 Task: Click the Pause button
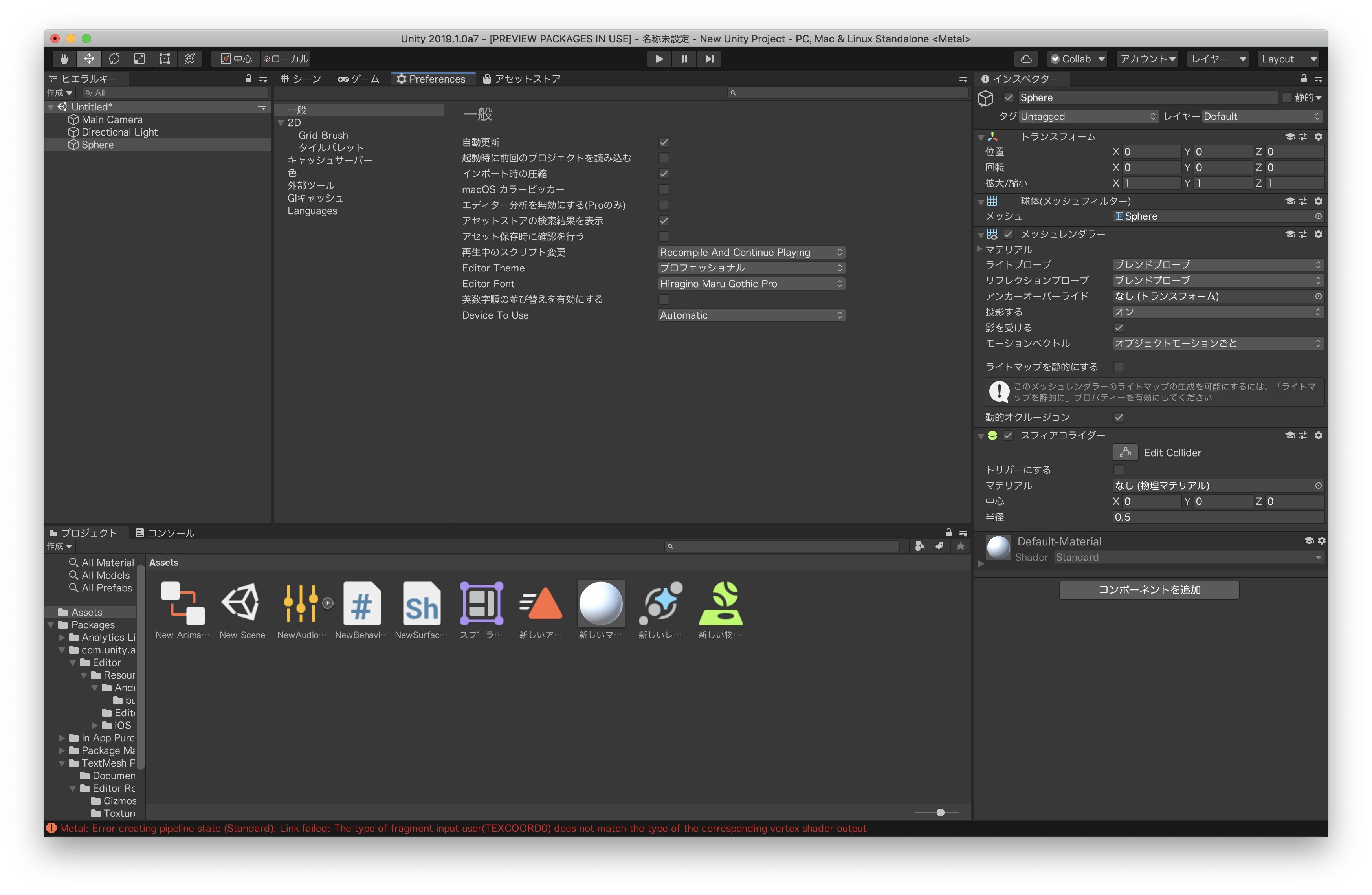coord(684,59)
